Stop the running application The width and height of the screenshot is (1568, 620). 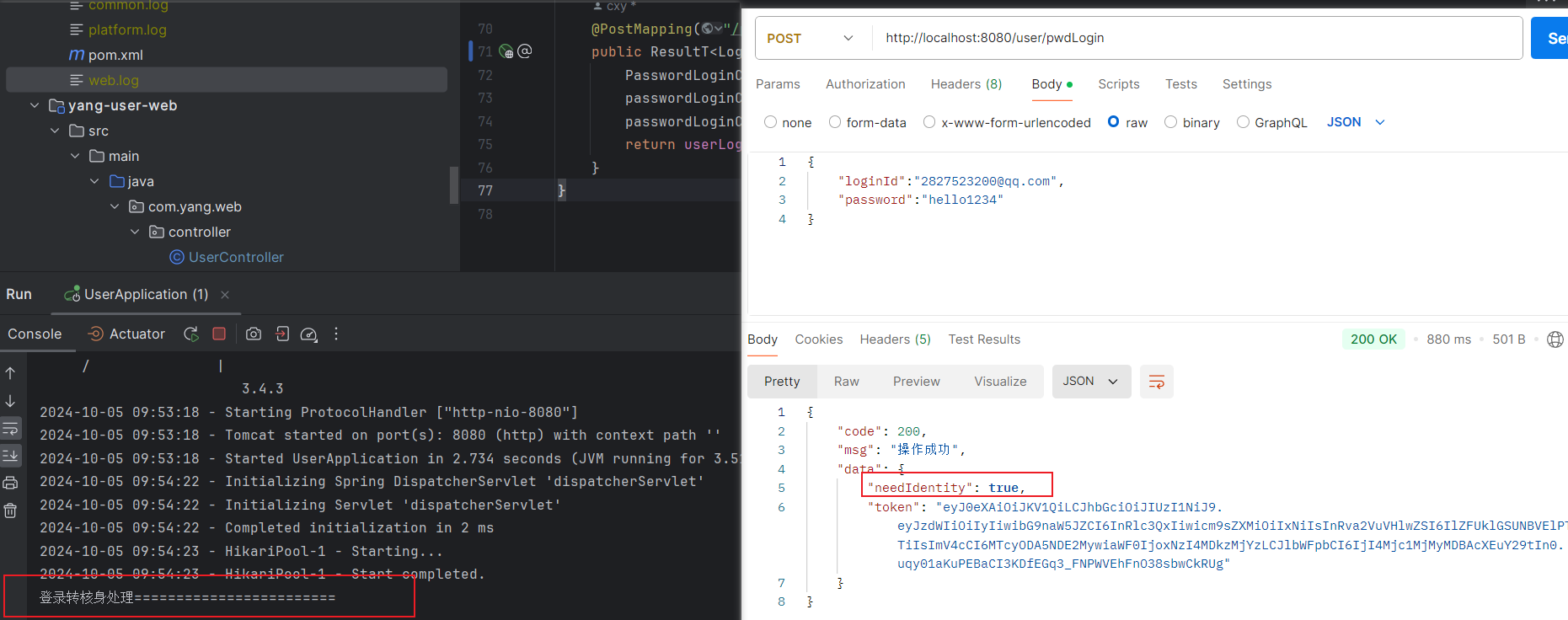(219, 334)
